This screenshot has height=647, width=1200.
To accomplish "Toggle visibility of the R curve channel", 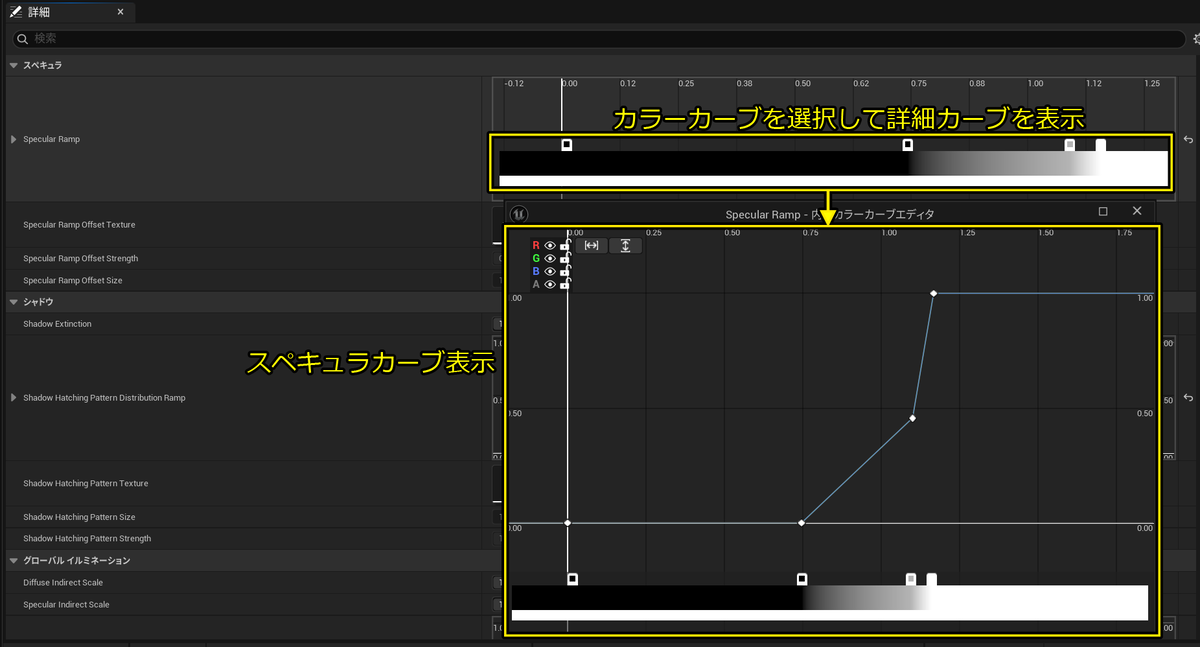I will click(550, 246).
